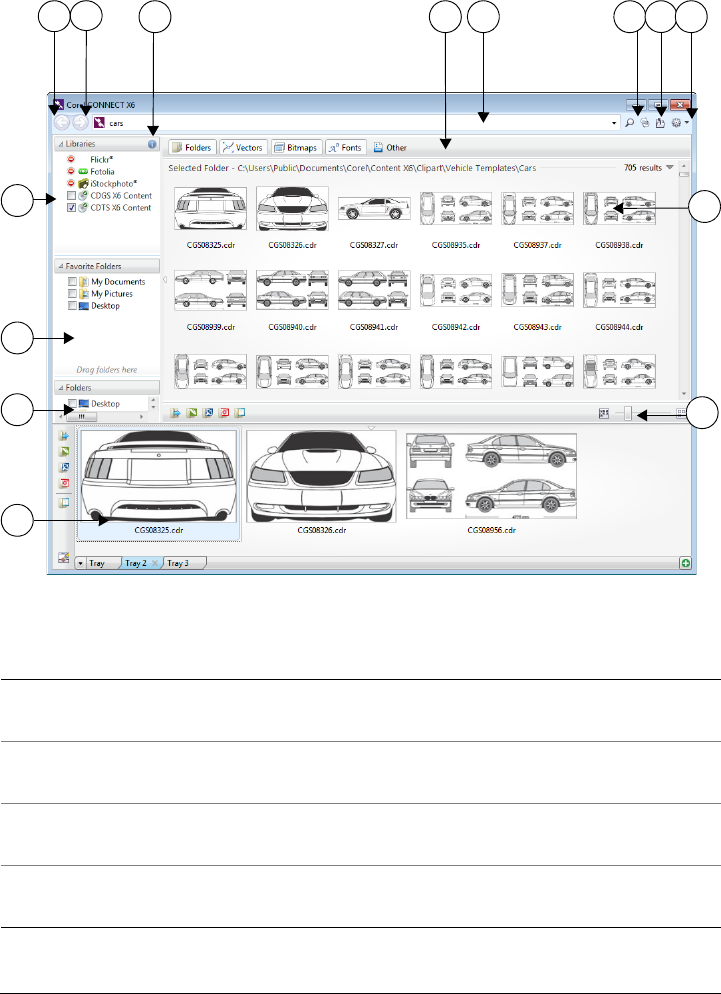The width and height of the screenshot is (721, 994).
Task: Click the open file location icon below results
Action: pos(239,413)
